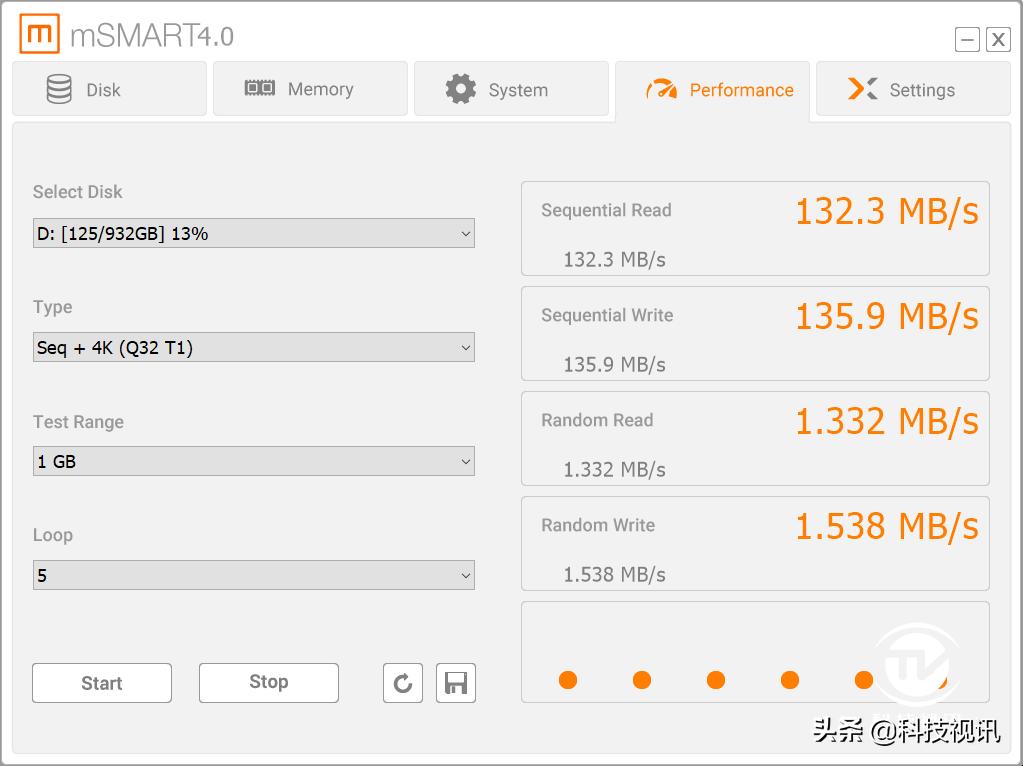Switch to the Memory tab

coord(310,89)
